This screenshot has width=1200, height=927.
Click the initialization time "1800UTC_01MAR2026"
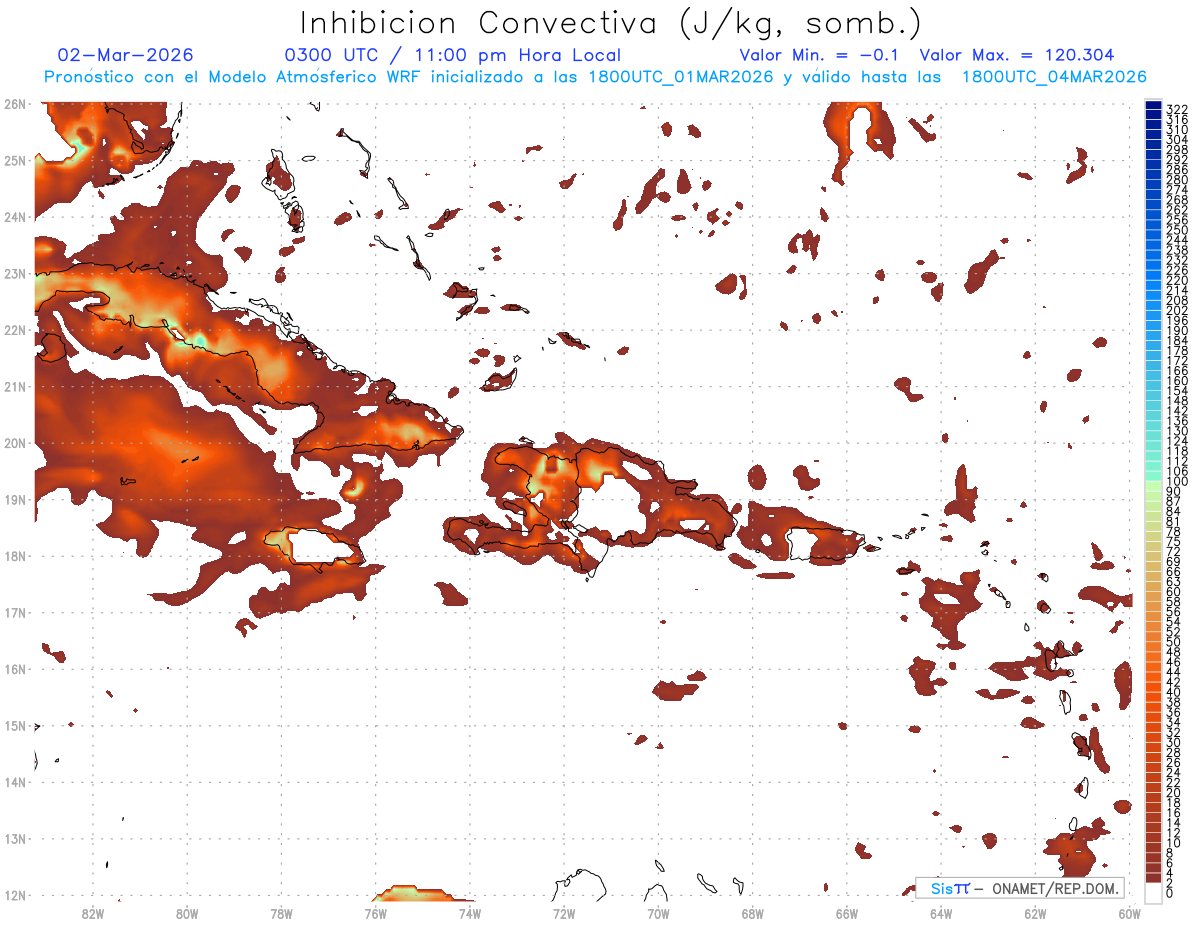click(681, 77)
